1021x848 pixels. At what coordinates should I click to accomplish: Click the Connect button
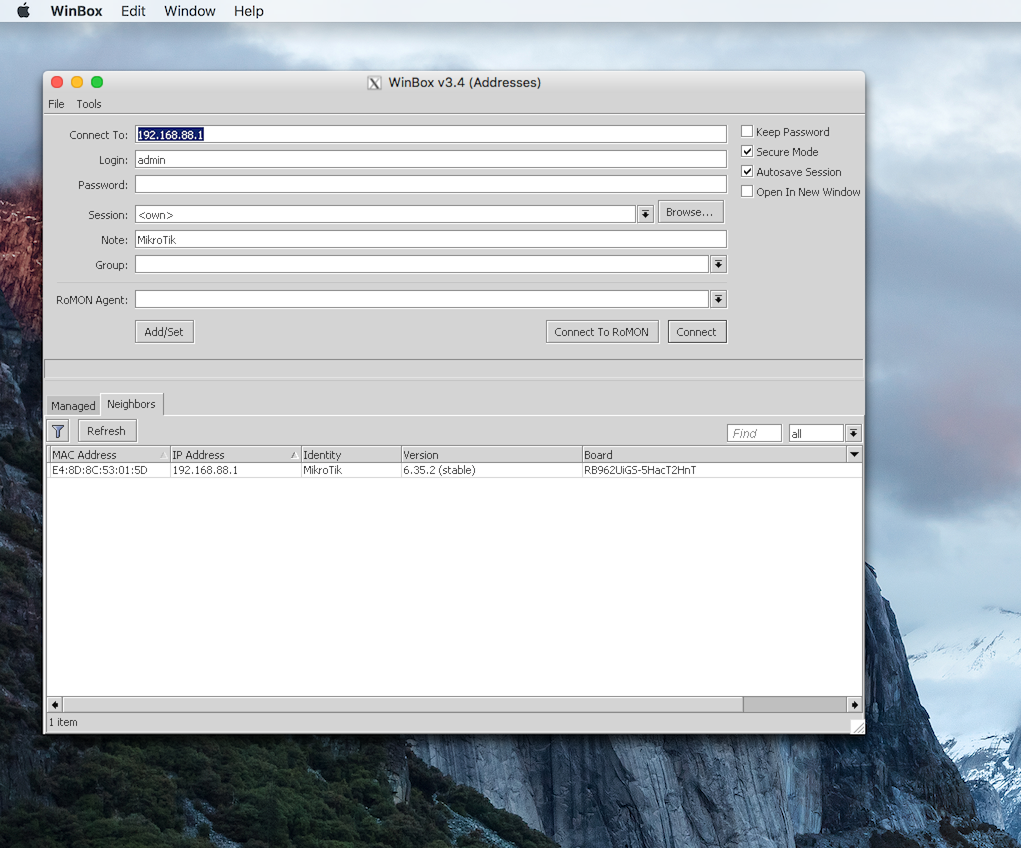[x=696, y=332]
